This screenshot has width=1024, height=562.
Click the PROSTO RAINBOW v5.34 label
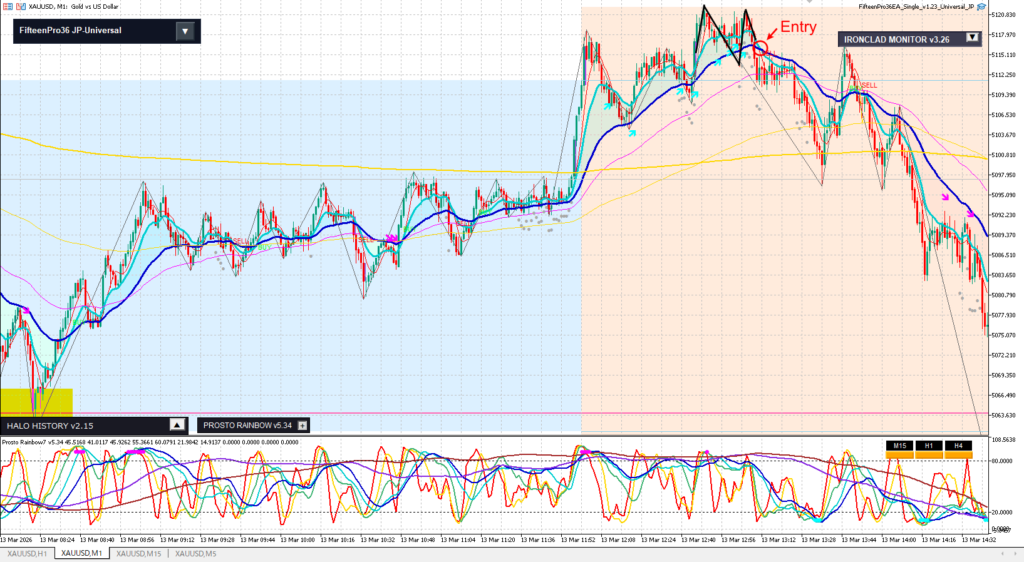point(246,425)
